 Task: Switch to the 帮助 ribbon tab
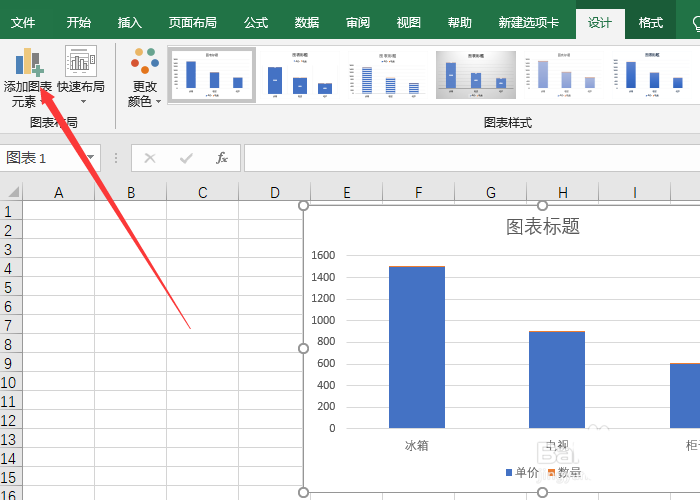459,22
